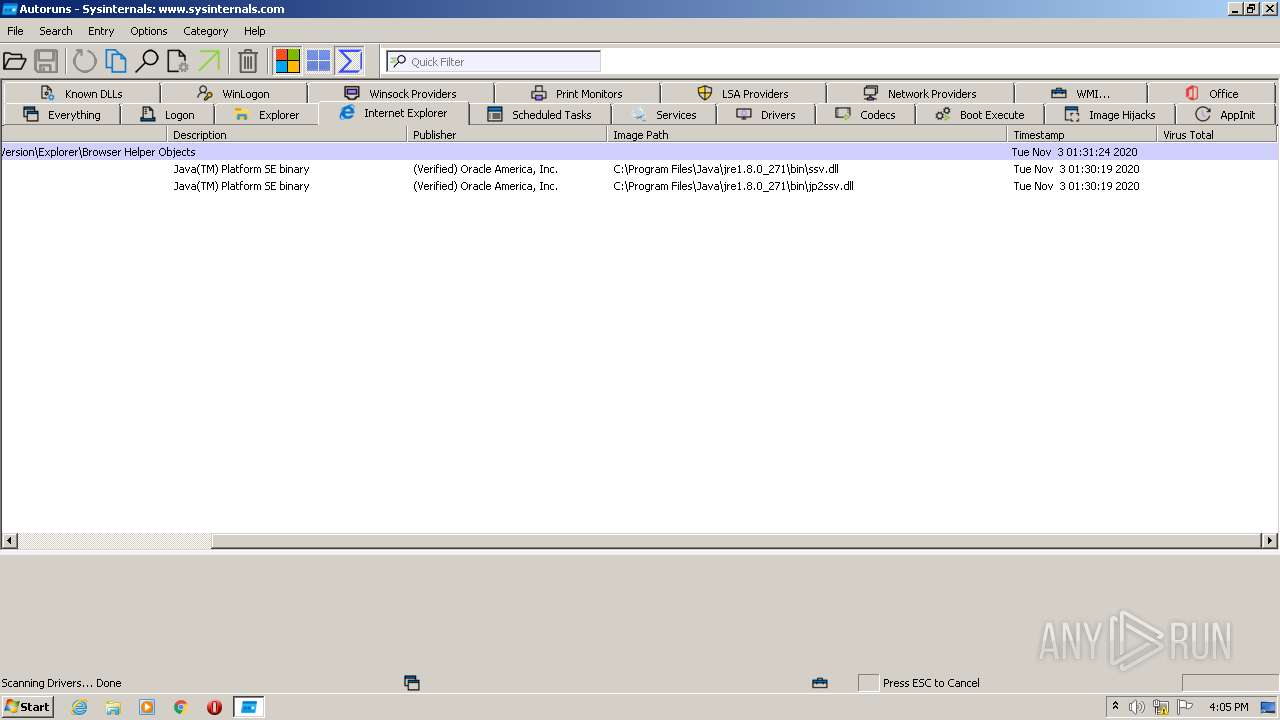
Task: Sort by the Image Path column header
Action: click(x=807, y=134)
